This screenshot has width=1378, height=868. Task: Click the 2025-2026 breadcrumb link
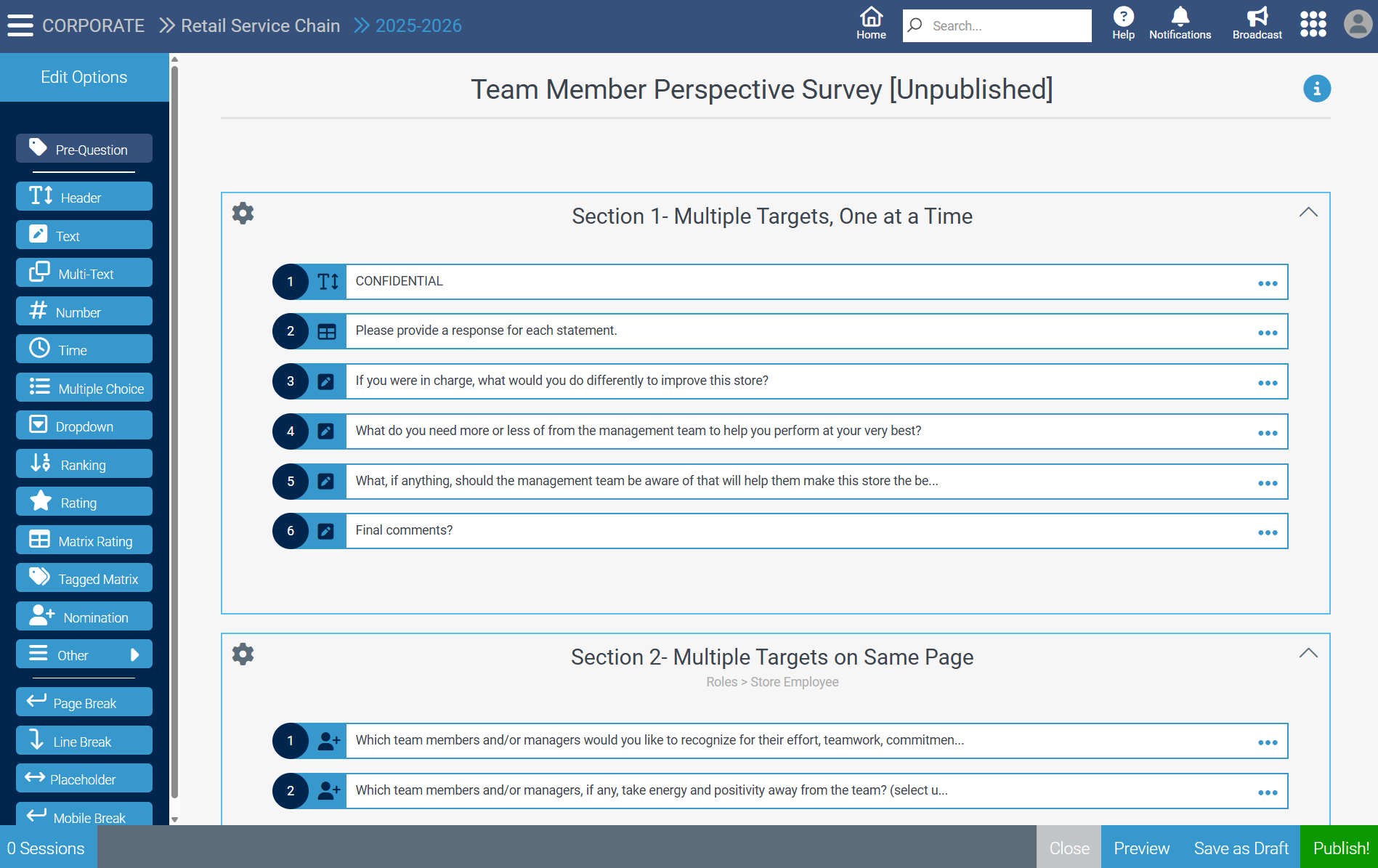[x=418, y=26]
